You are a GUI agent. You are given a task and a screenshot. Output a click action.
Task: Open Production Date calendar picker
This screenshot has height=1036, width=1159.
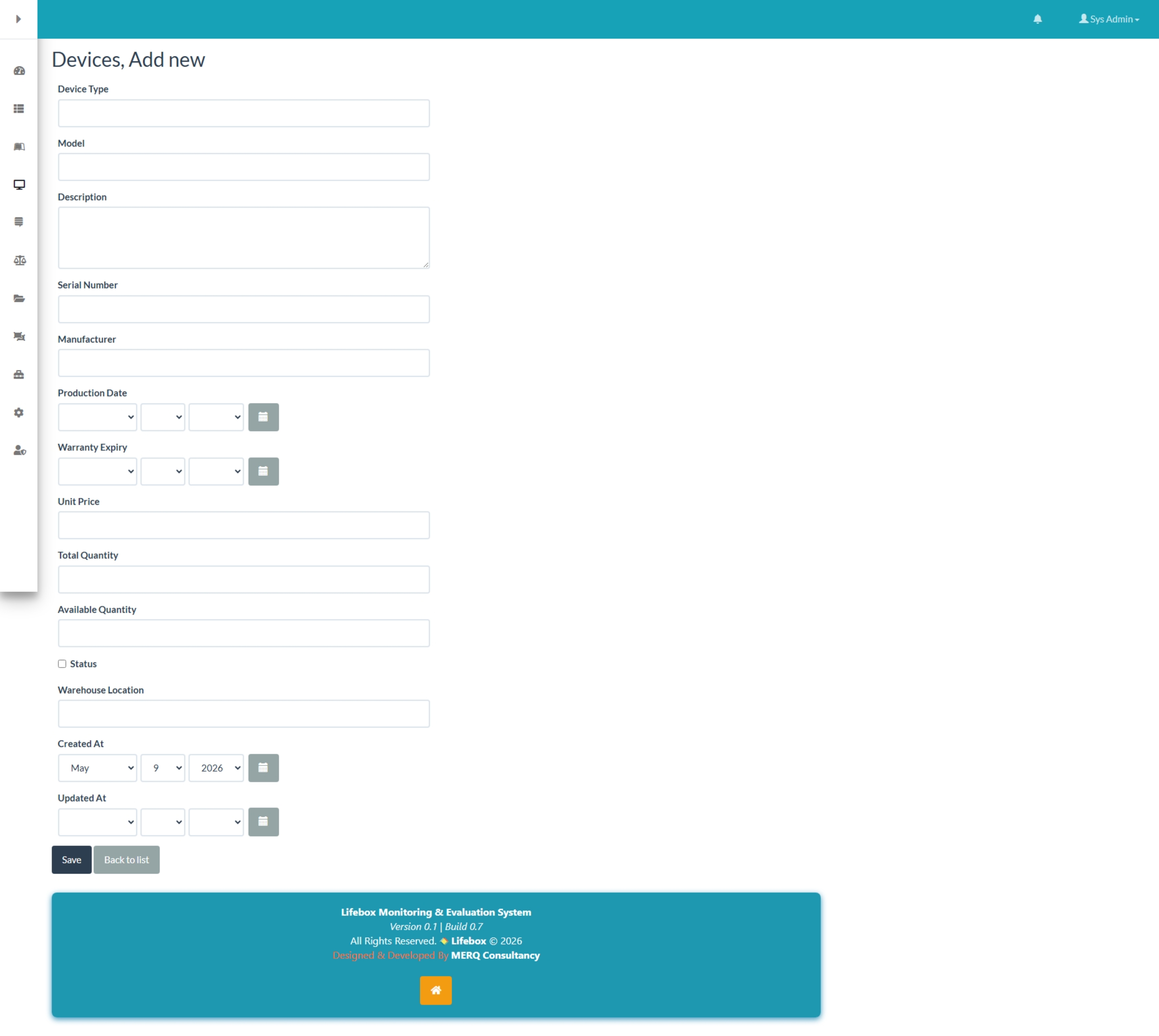click(264, 417)
